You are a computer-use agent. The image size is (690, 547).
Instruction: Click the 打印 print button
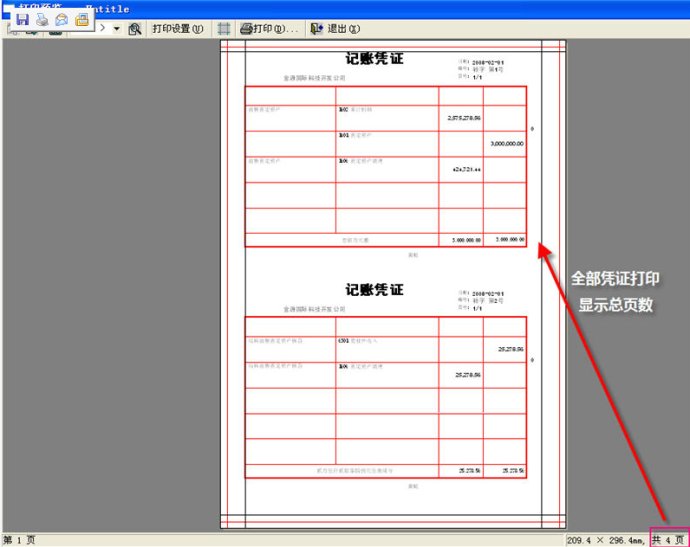click(x=269, y=29)
